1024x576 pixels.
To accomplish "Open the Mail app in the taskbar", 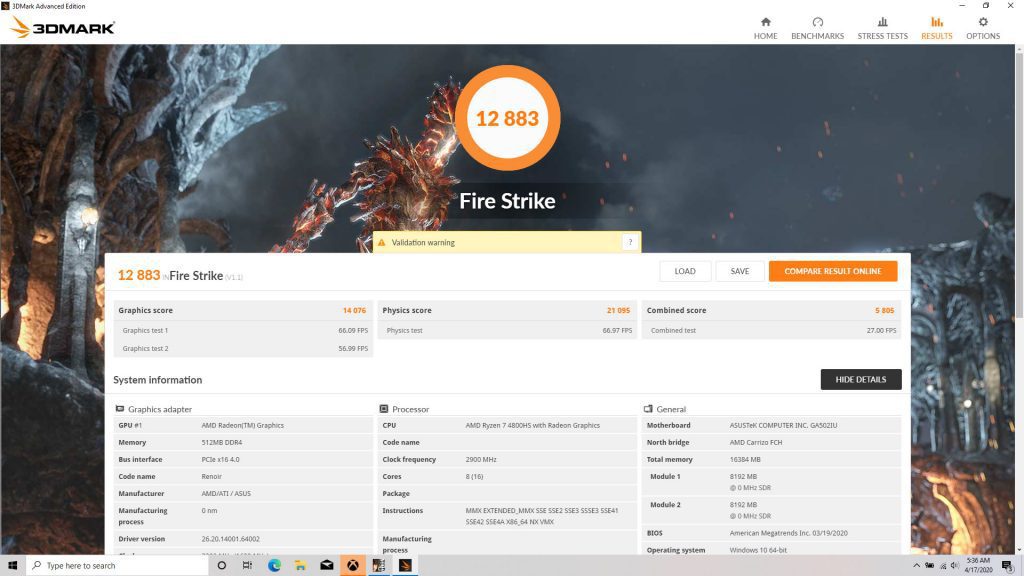I will click(x=326, y=565).
